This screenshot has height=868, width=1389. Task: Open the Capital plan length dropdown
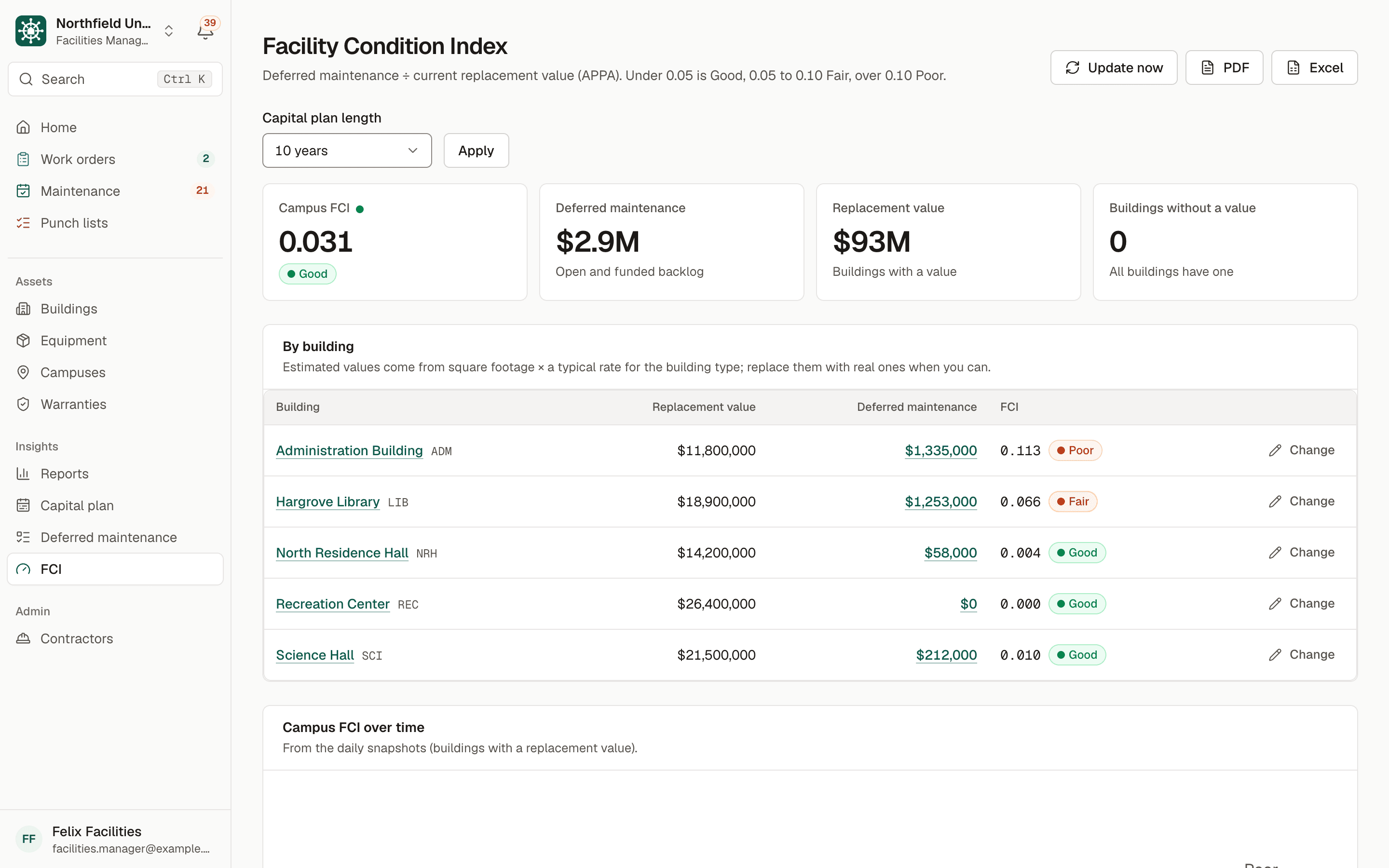tap(347, 150)
